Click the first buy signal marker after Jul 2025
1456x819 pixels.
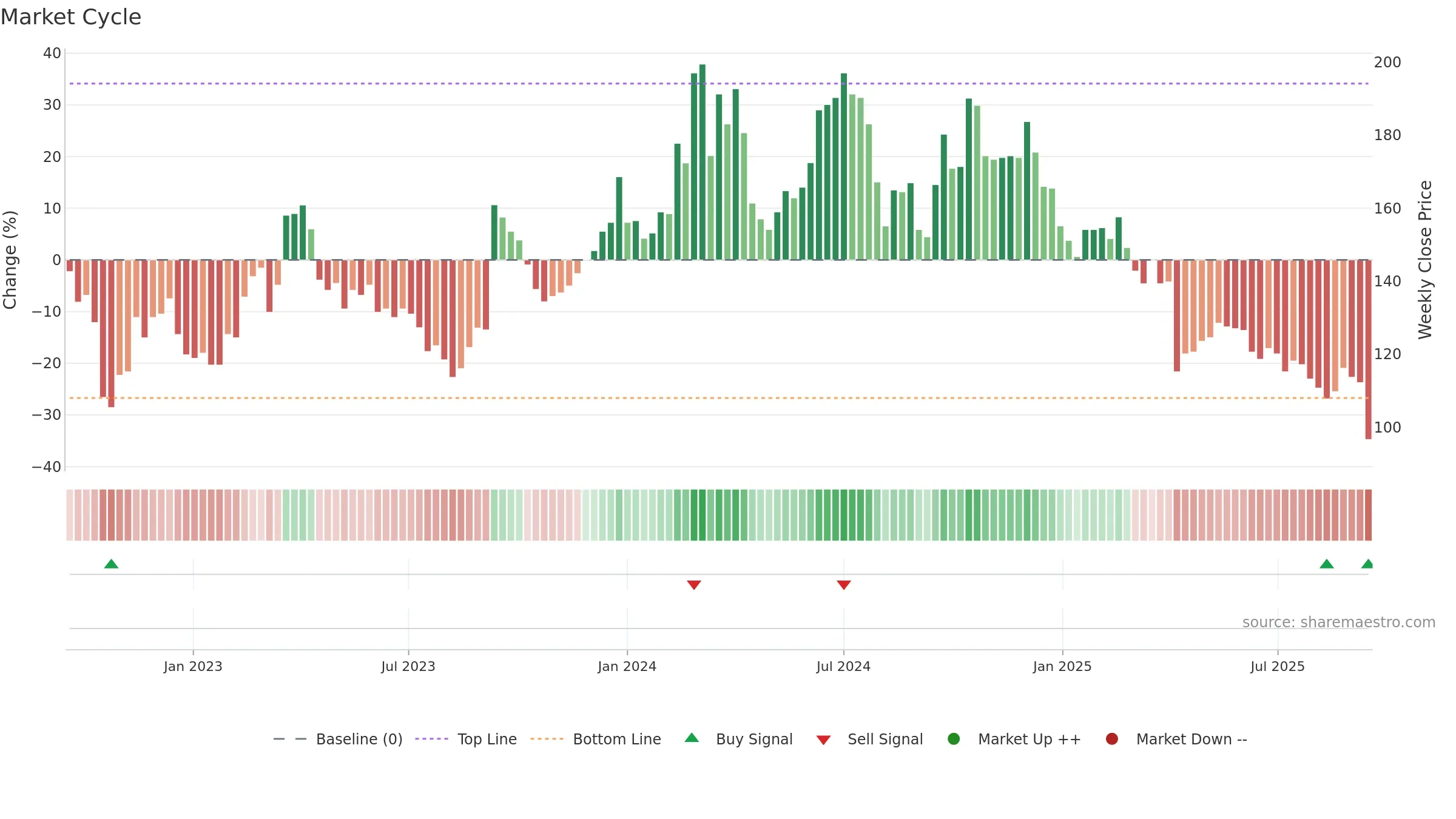coord(1327,564)
